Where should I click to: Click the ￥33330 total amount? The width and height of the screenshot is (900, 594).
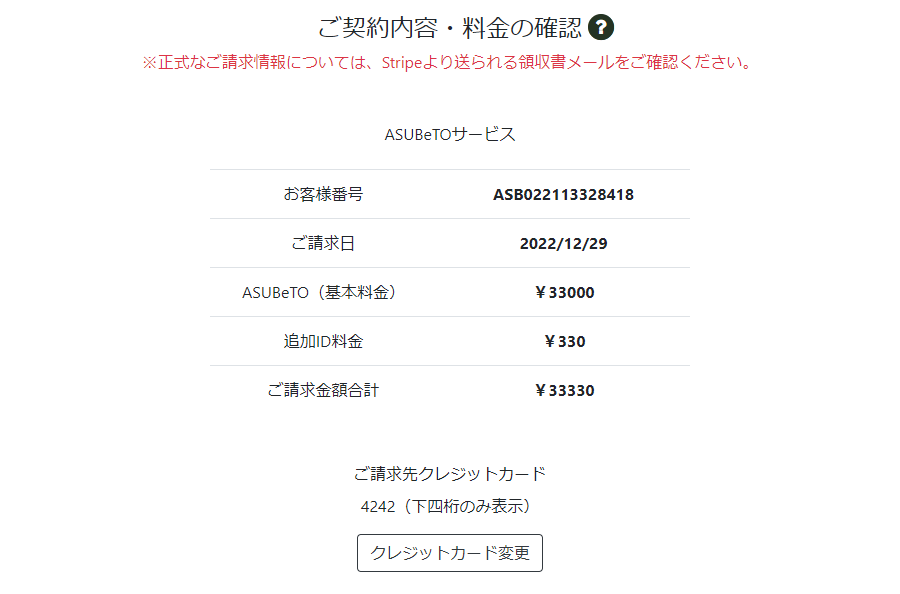[x=564, y=391]
